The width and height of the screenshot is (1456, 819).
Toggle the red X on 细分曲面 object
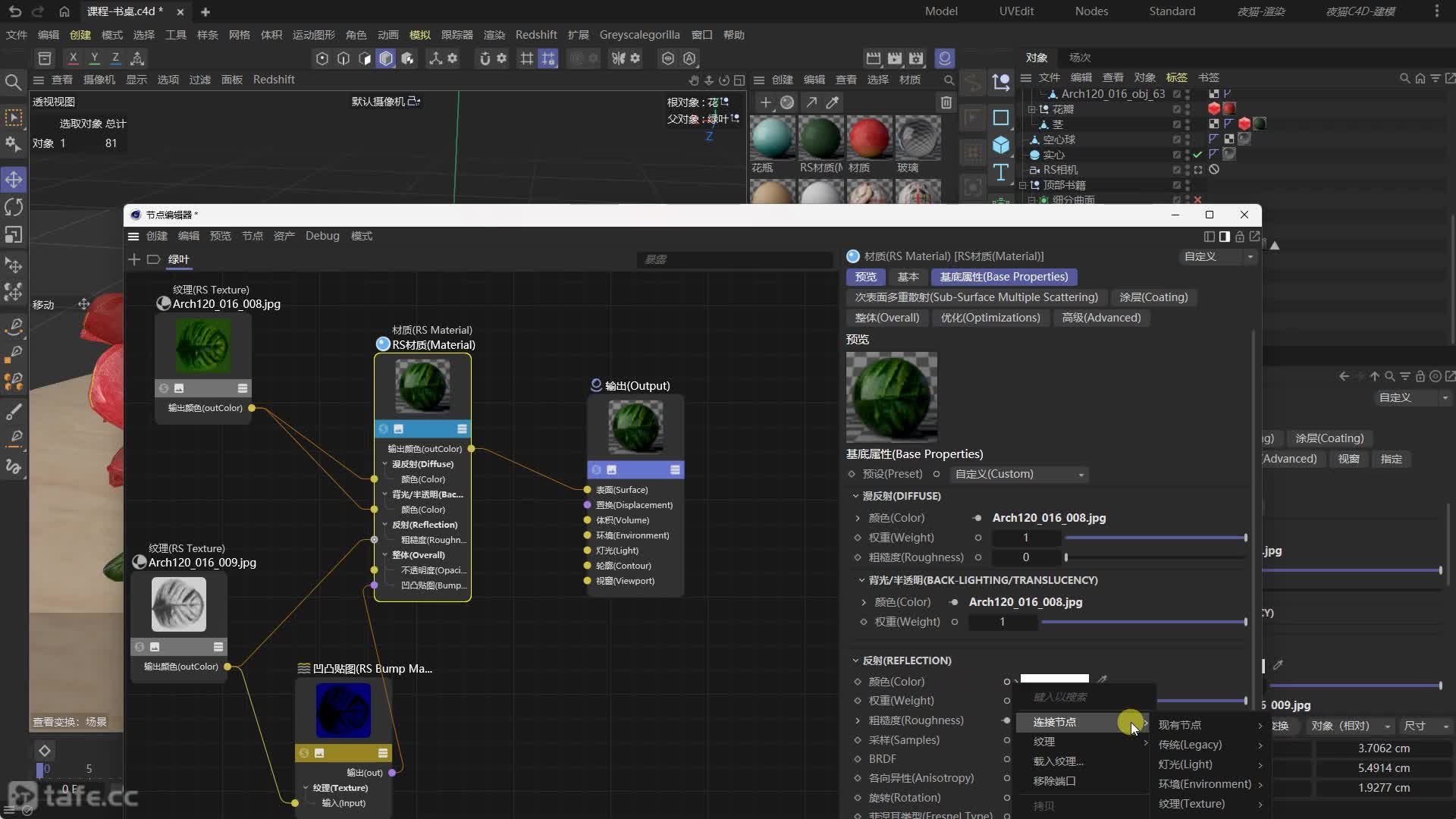click(x=1197, y=199)
